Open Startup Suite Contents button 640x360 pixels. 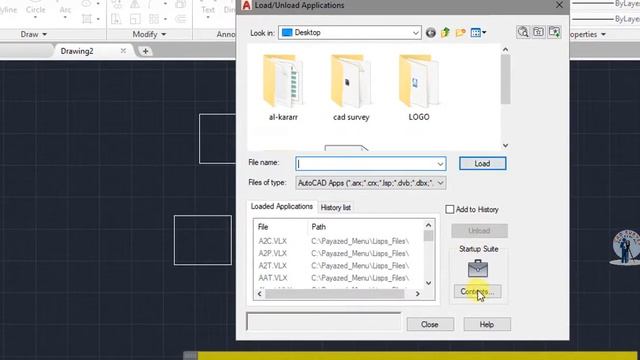(x=478, y=291)
